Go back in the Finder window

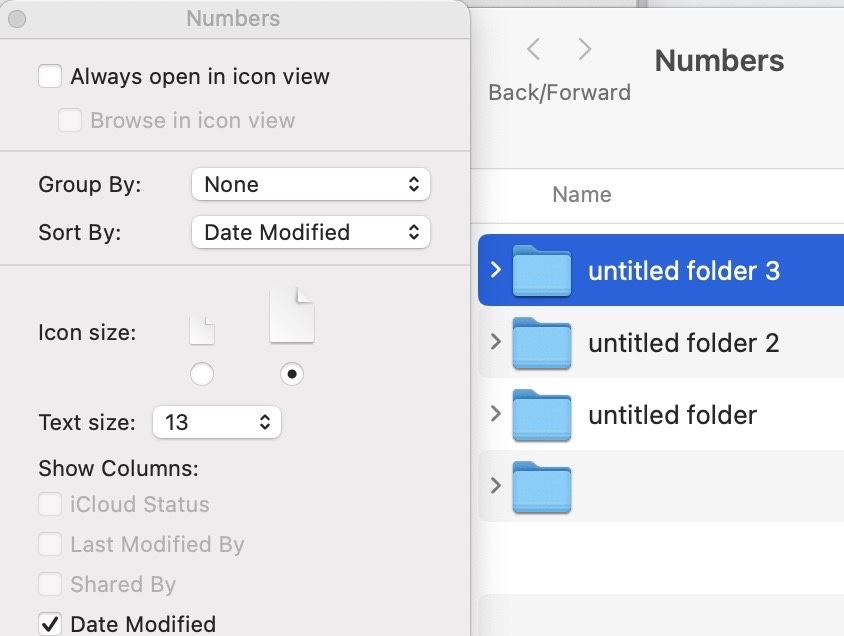coord(533,50)
